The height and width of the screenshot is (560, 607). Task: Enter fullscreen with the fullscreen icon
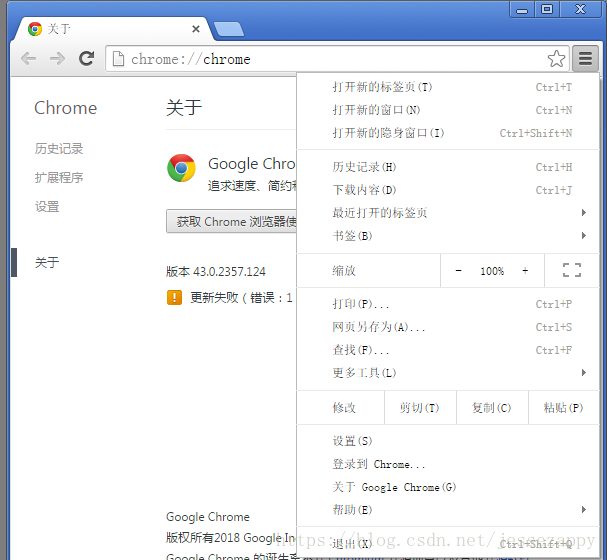572,270
